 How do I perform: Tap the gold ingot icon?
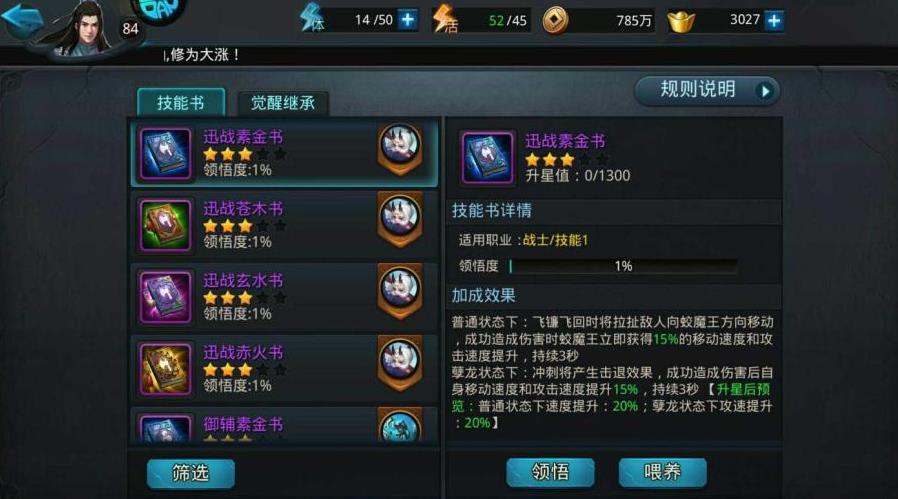681,22
